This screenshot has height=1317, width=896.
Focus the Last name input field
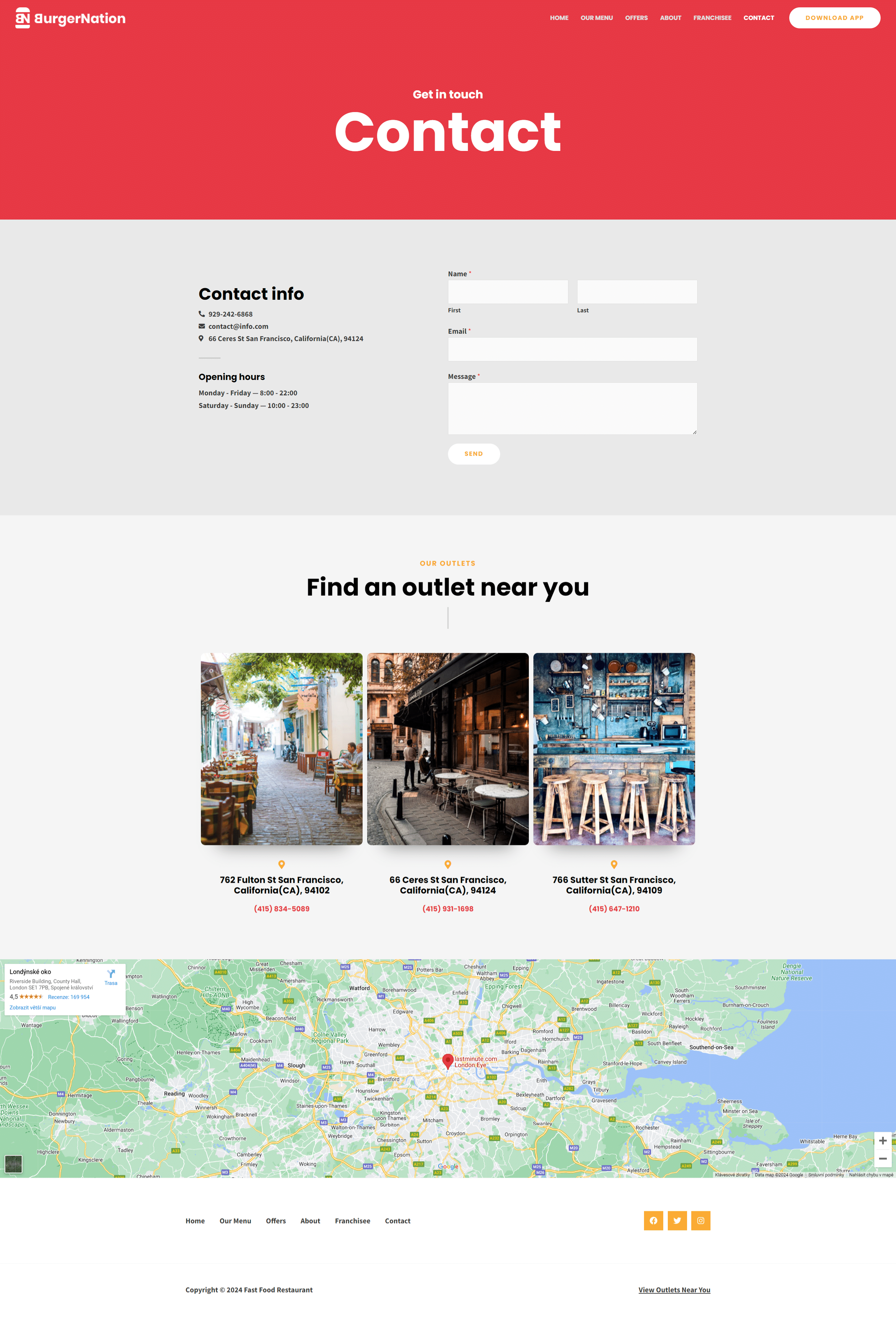[637, 292]
